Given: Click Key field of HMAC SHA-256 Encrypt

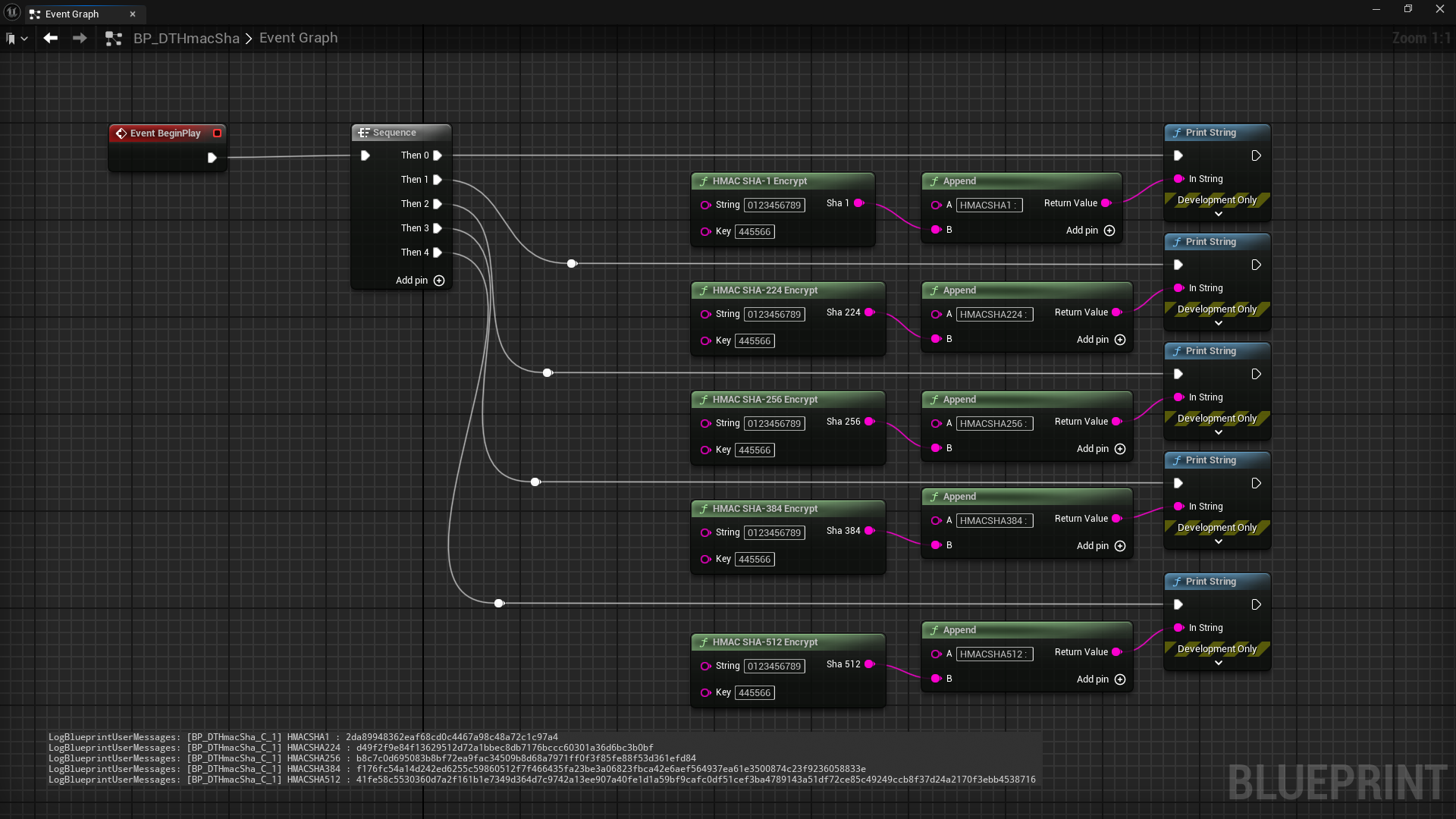Looking at the screenshot, I should point(755,450).
